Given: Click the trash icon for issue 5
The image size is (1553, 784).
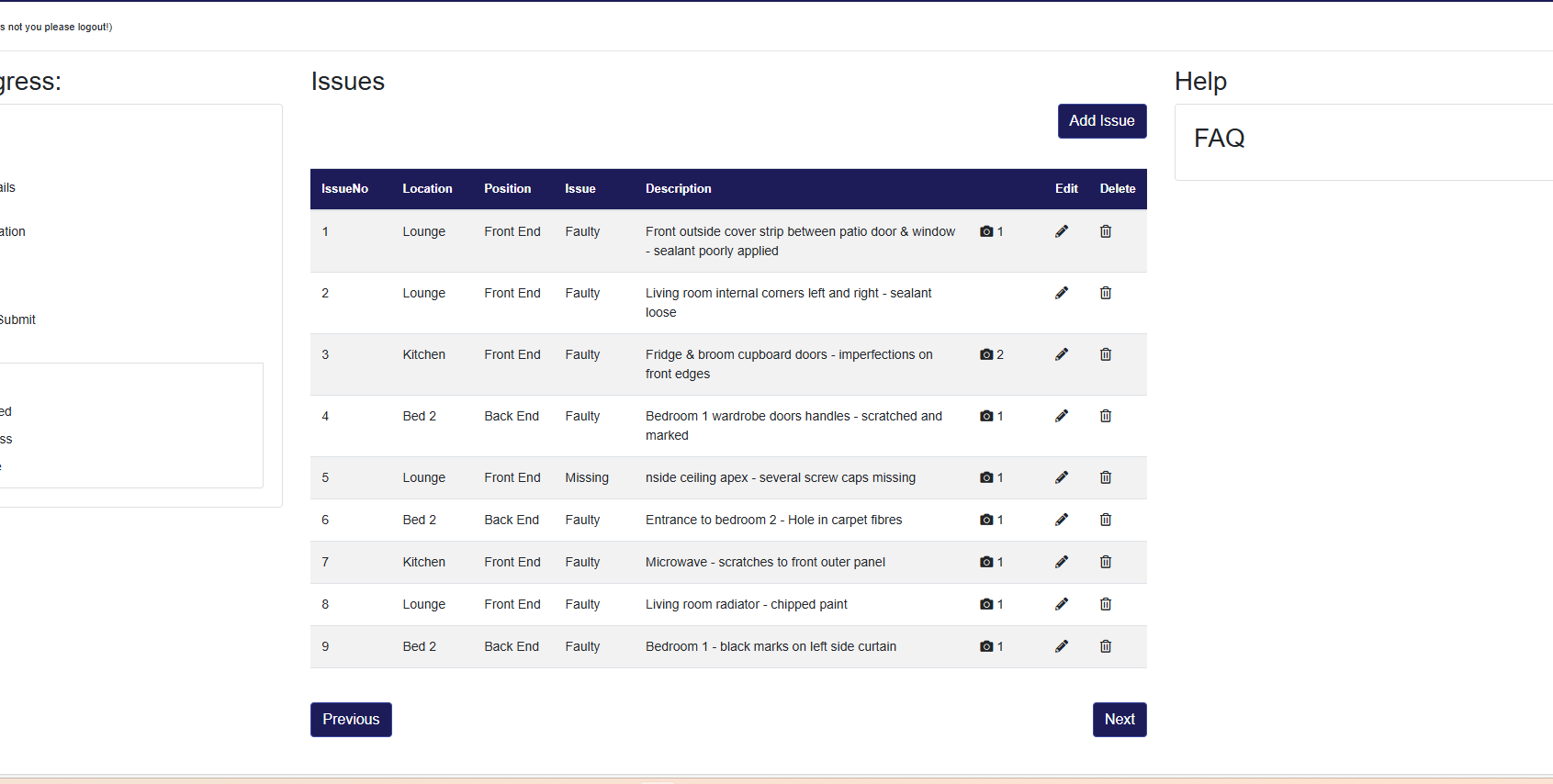Looking at the screenshot, I should point(1106,477).
